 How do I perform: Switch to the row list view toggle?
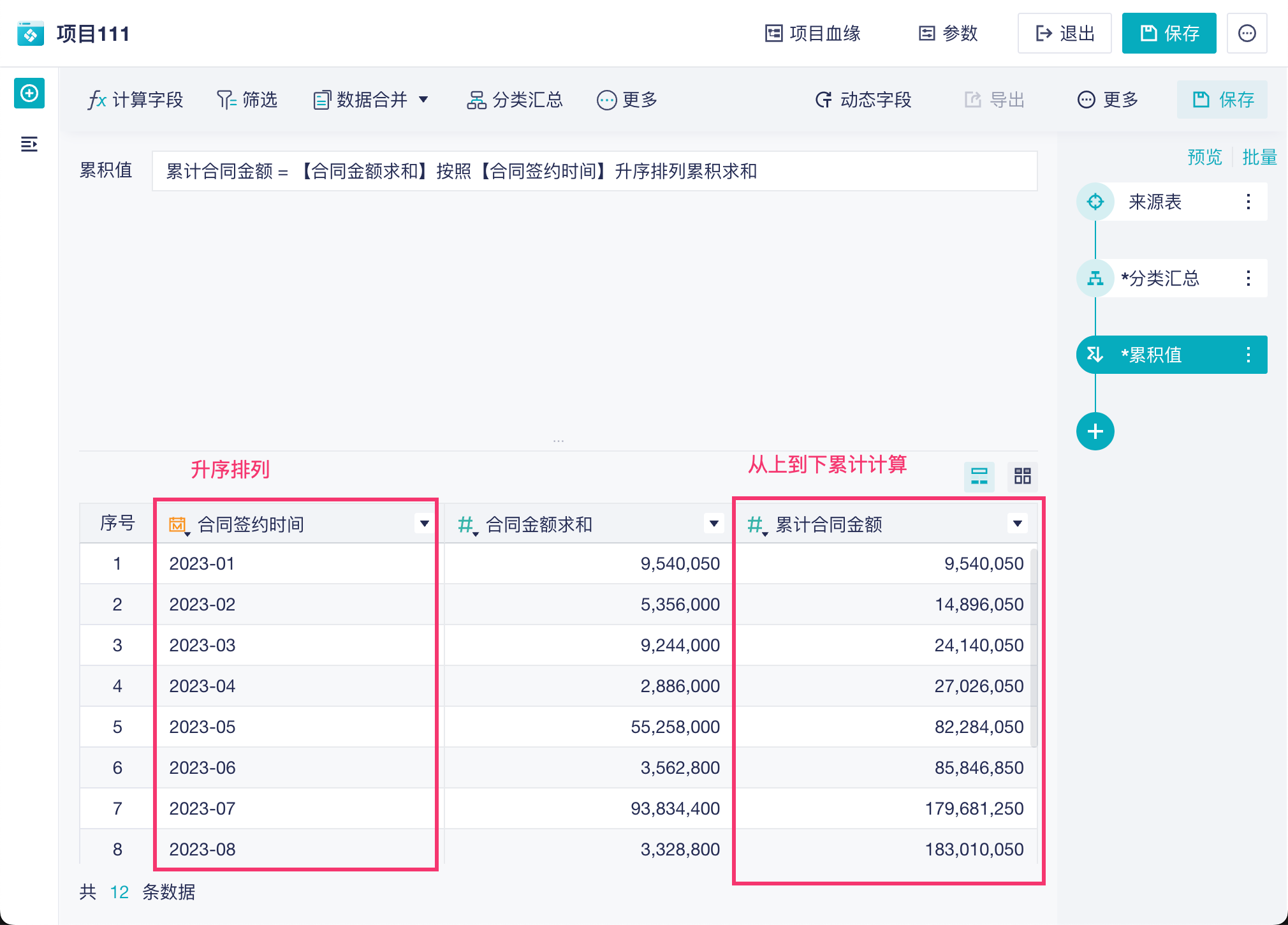pyautogui.click(x=979, y=476)
